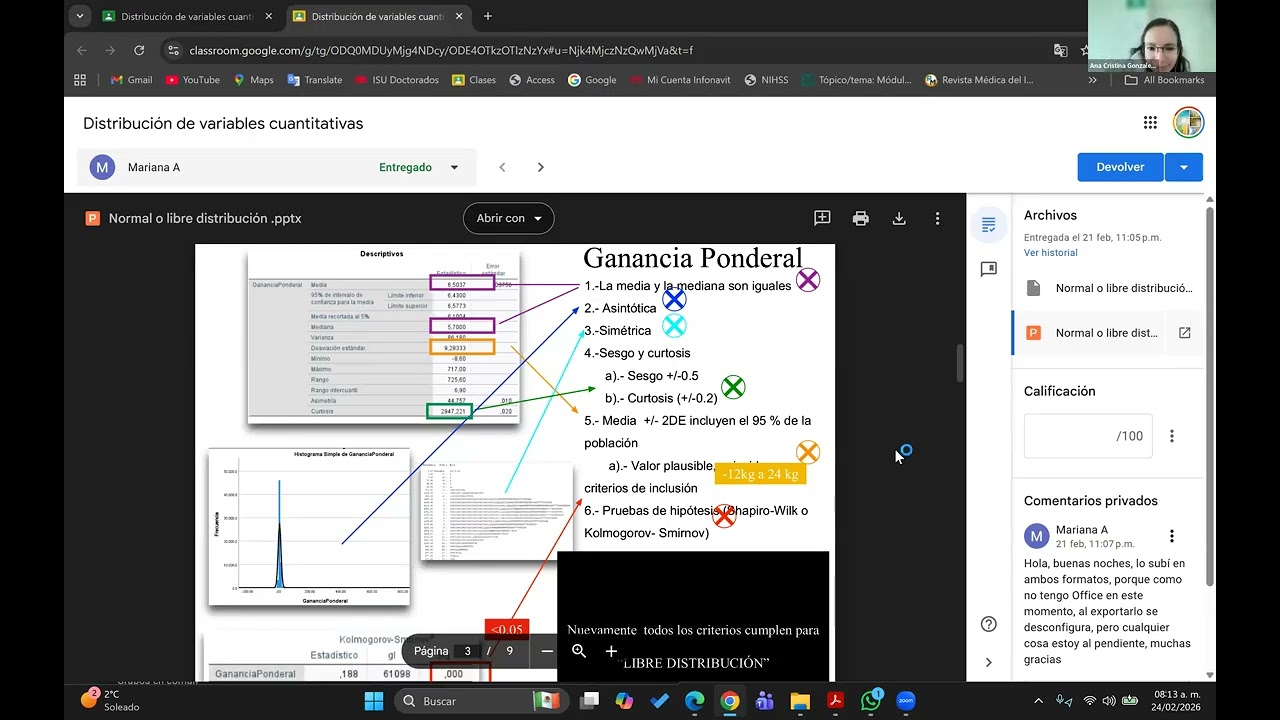Expand the Abrir con dropdown
Screen dimensions: 1280x720
pyautogui.click(x=508, y=218)
